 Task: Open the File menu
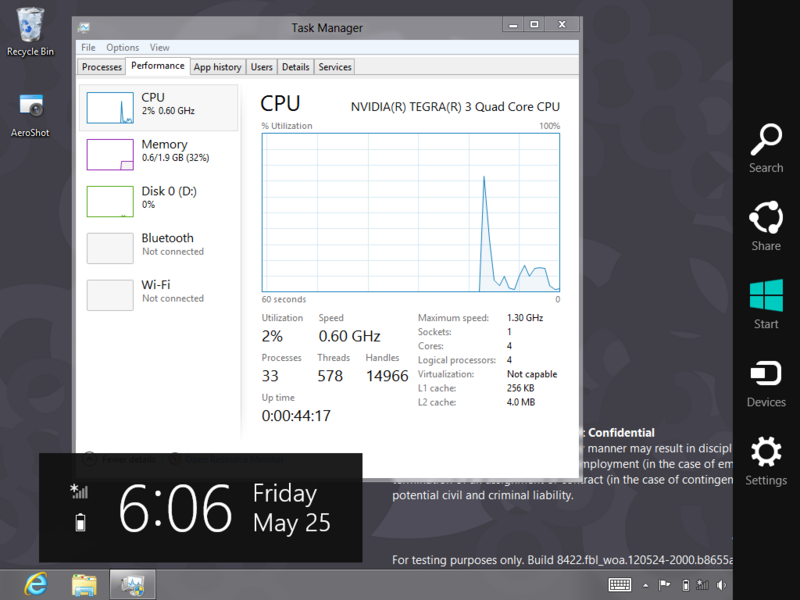point(88,47)
